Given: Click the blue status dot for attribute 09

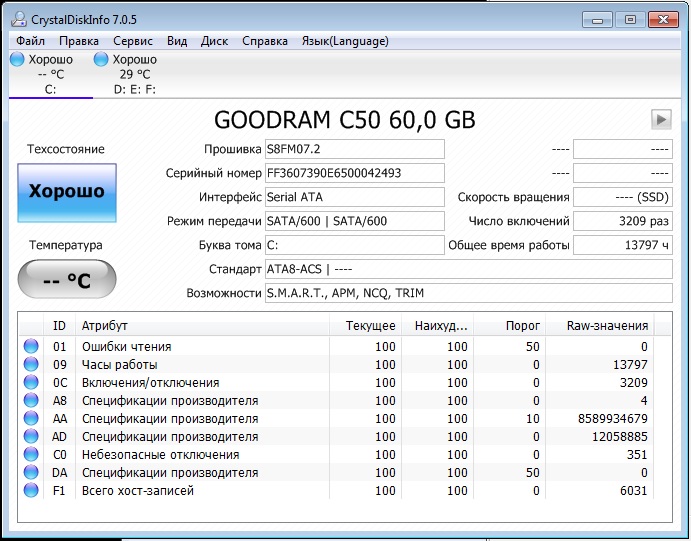Looking at the screenshot, I should 31,364.
